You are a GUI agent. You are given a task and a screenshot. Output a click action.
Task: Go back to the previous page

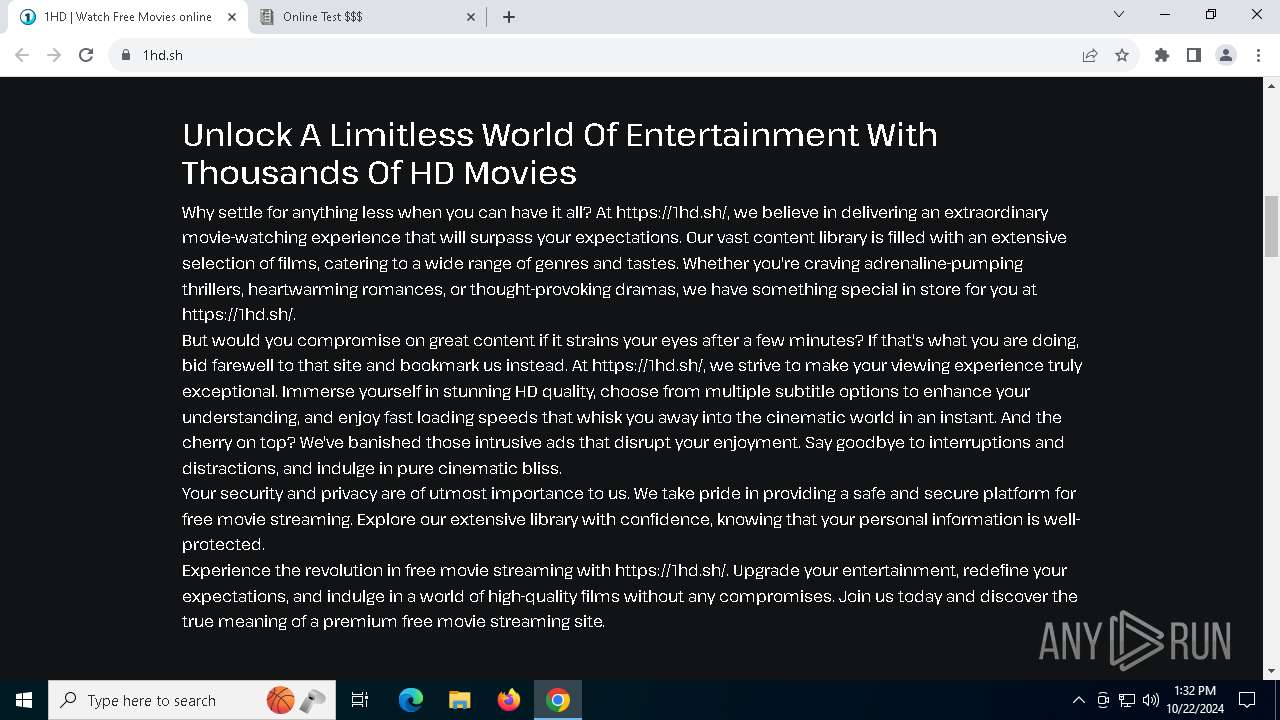tap(22, 55)
